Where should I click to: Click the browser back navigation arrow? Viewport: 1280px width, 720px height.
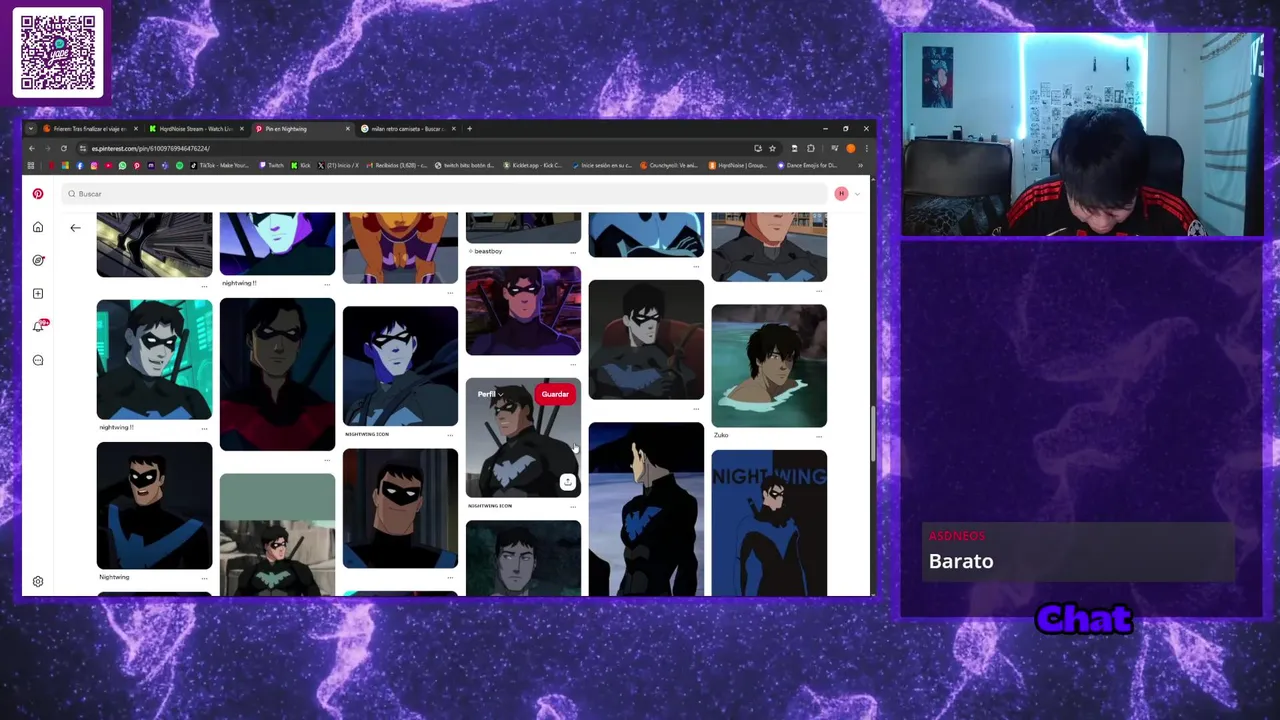click(x=32, y=148)
